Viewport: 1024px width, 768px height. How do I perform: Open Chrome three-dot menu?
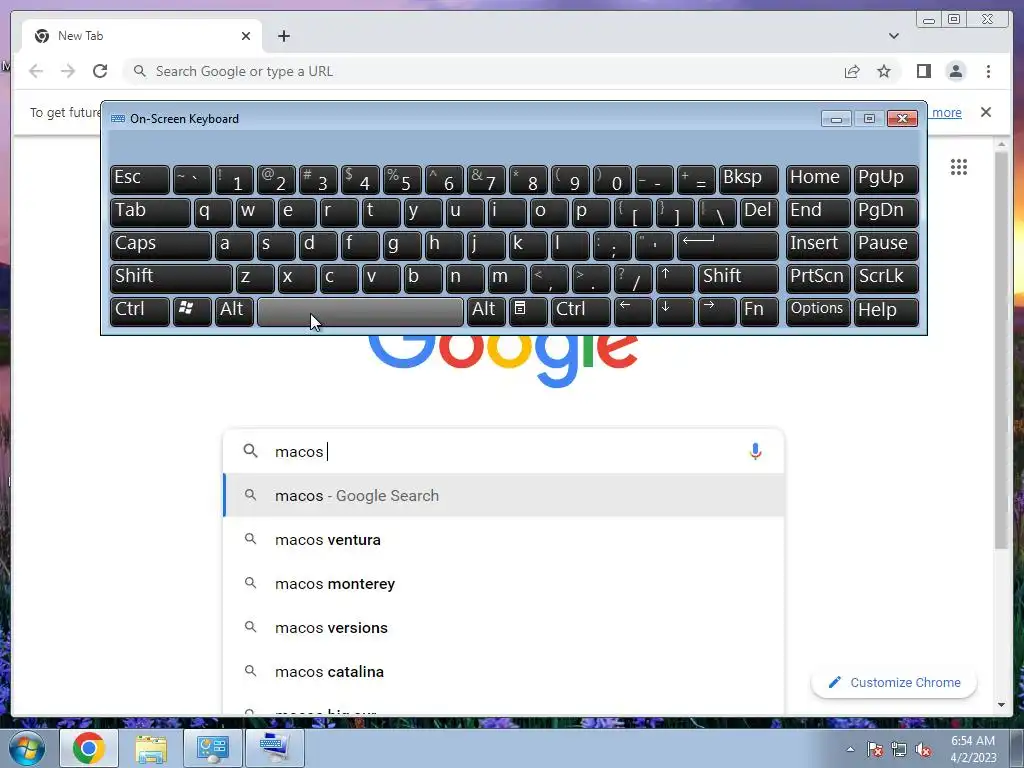[988, 71]
